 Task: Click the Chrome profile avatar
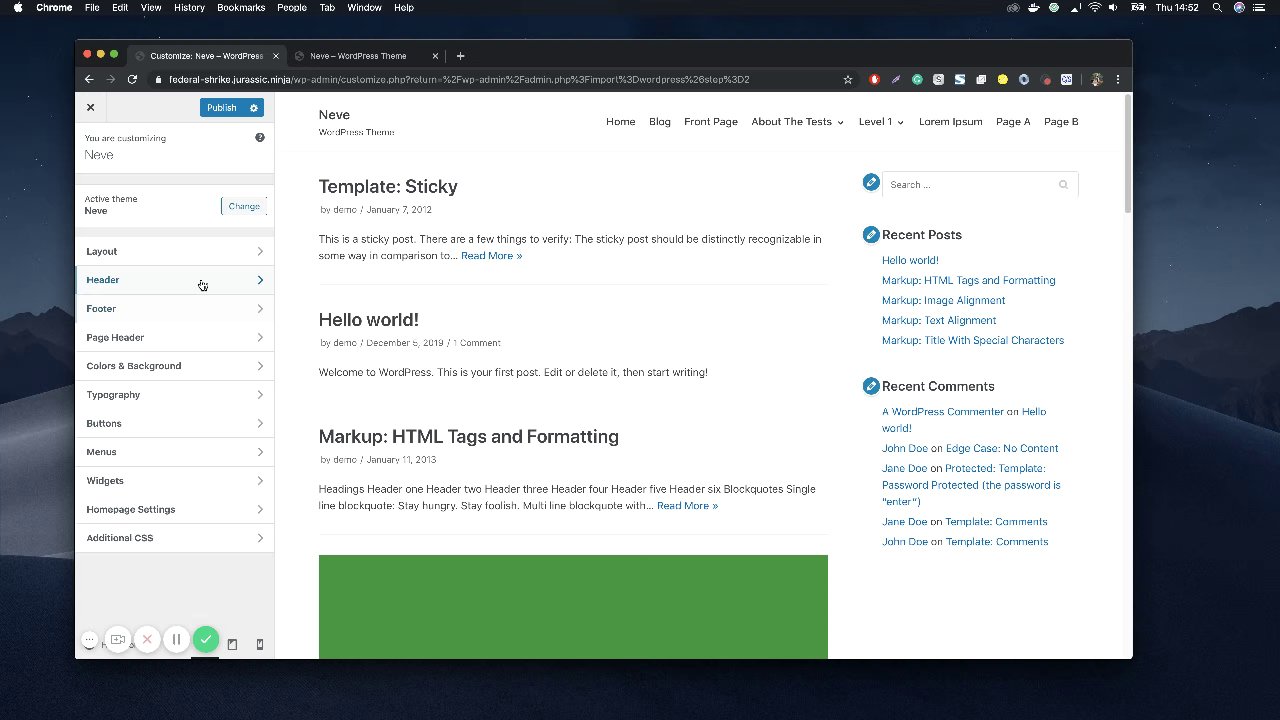[1097, 79]
